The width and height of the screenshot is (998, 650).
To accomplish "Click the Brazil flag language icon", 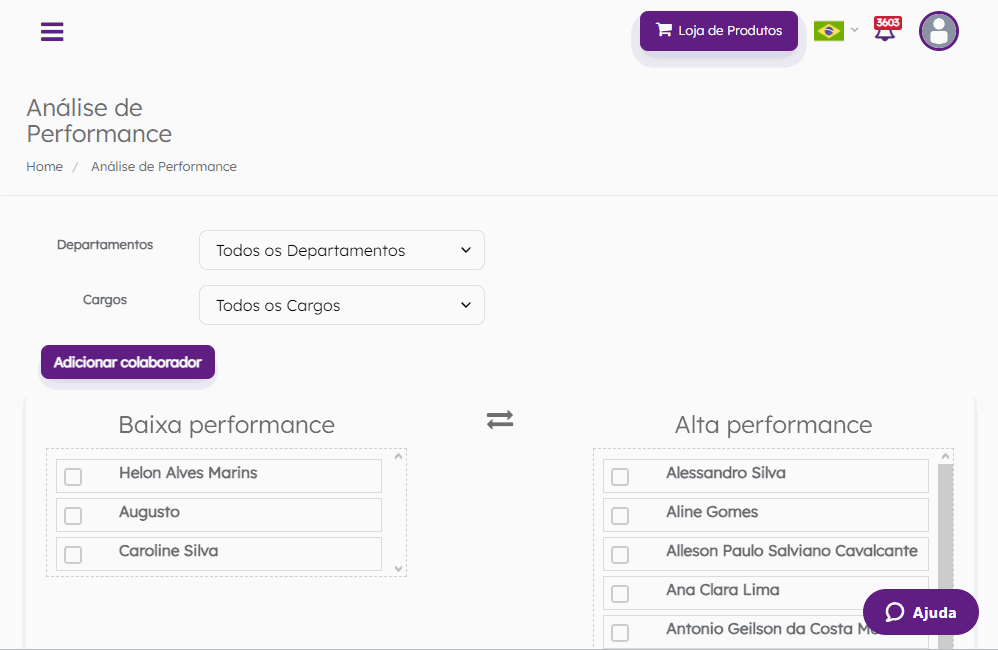I will 827,31.
